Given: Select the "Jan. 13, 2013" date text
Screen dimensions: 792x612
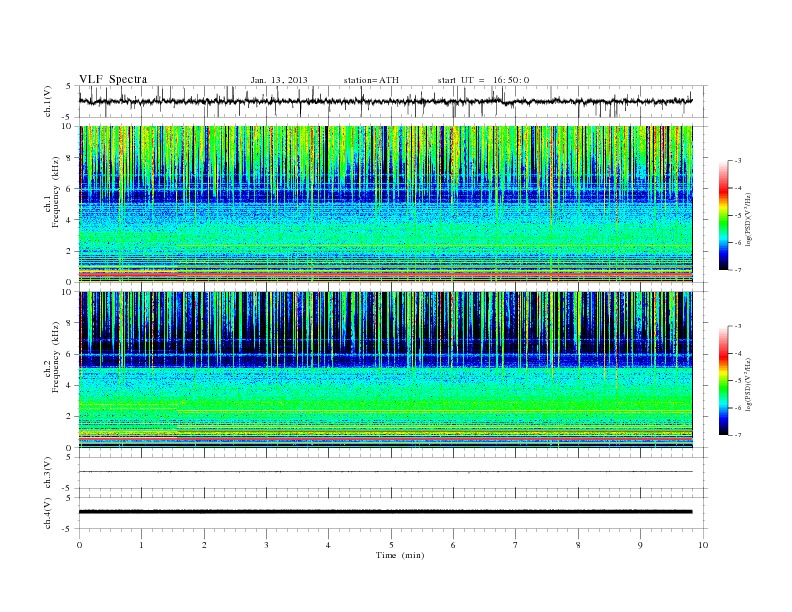Looking at the screenshot, I should 279,80.
